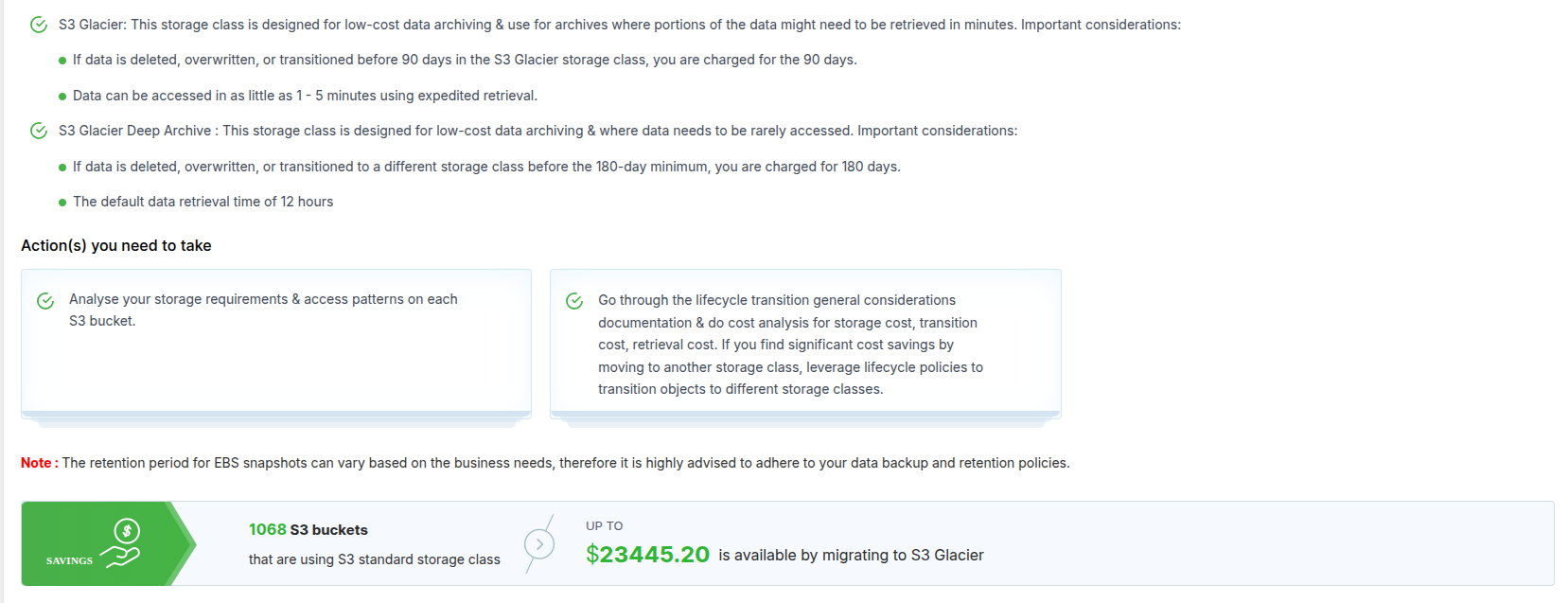Screen dimensions: 1568x603
Task: Click the savings hand-with-dollar icon
Action: (123, 543)
